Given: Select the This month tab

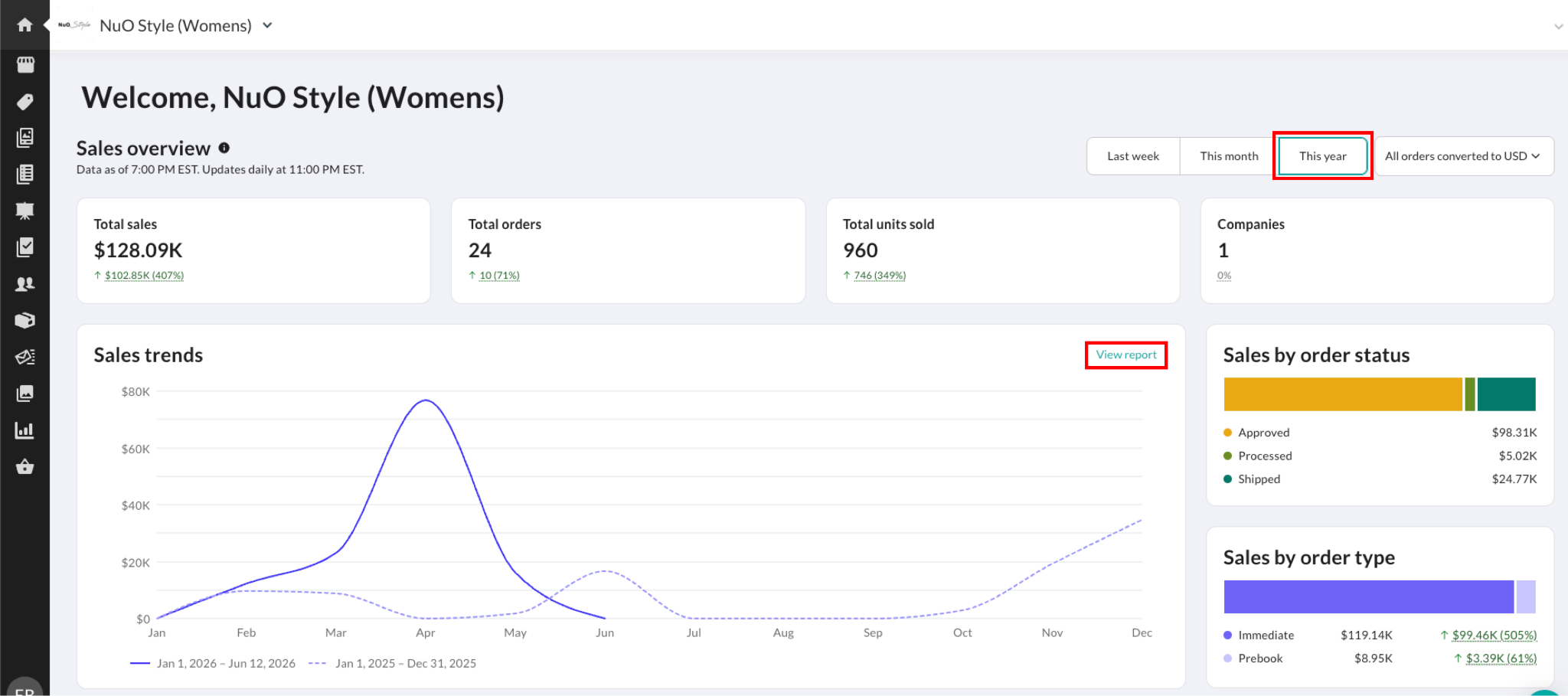Looking at the screenshot, I should [1229, 156].
